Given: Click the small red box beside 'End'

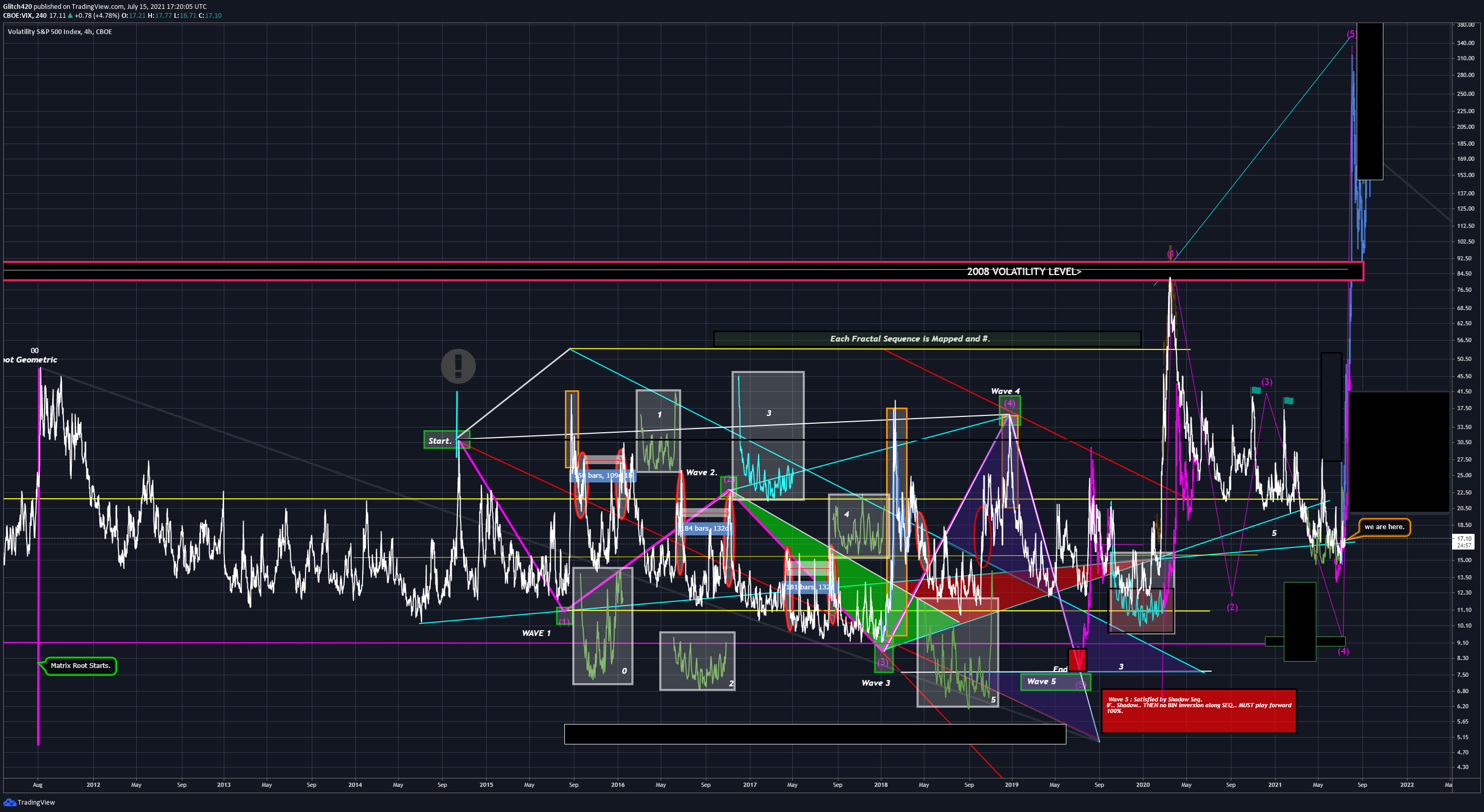Looking at the screenshot, I should (x=1077, y=660).
